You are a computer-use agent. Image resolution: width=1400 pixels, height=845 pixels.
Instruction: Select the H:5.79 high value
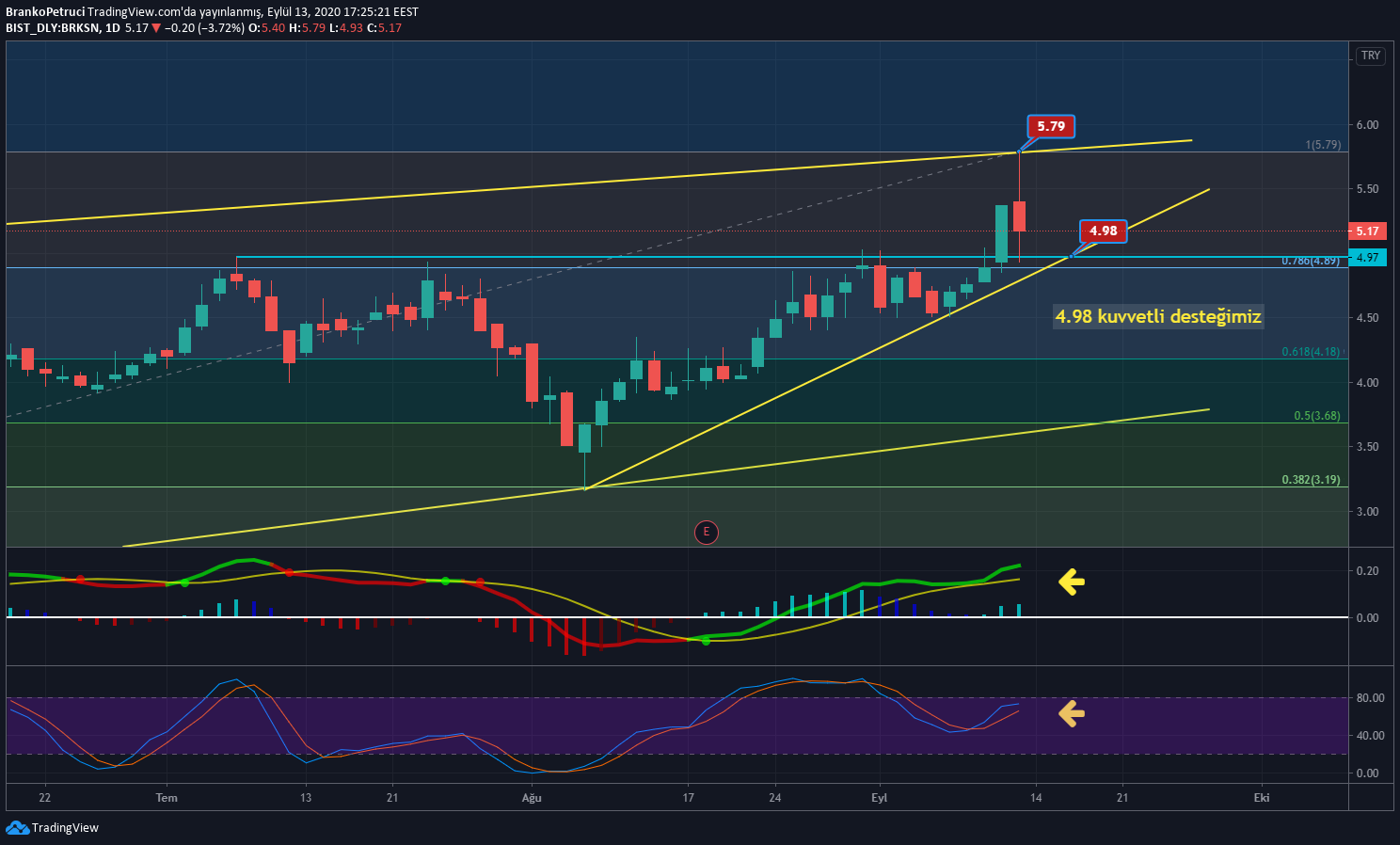307,28
